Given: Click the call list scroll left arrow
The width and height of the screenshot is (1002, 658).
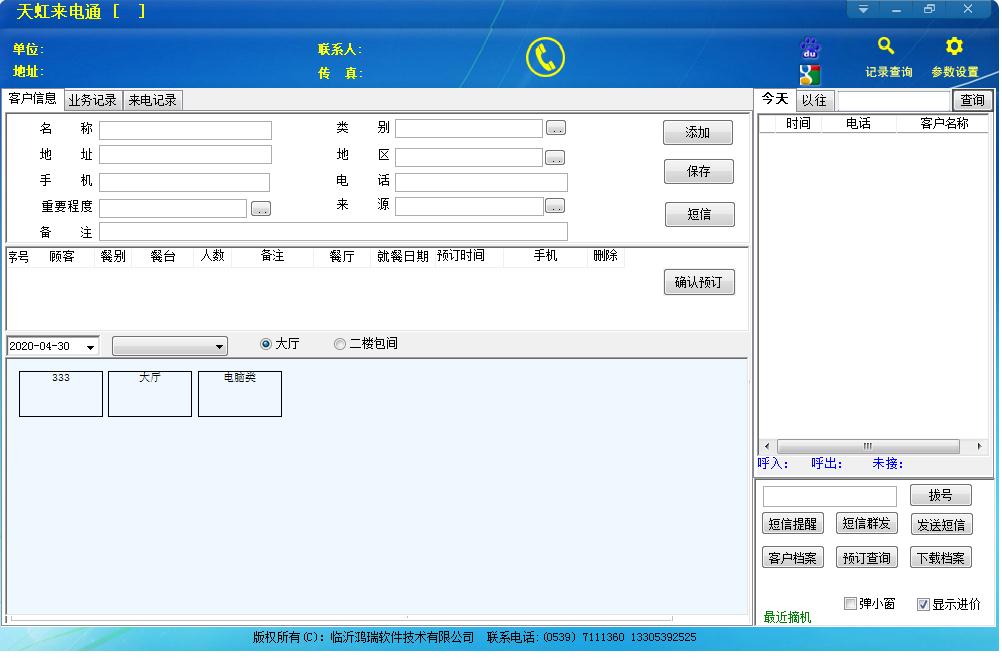Looking at the screenshot, I should [767, 446].
